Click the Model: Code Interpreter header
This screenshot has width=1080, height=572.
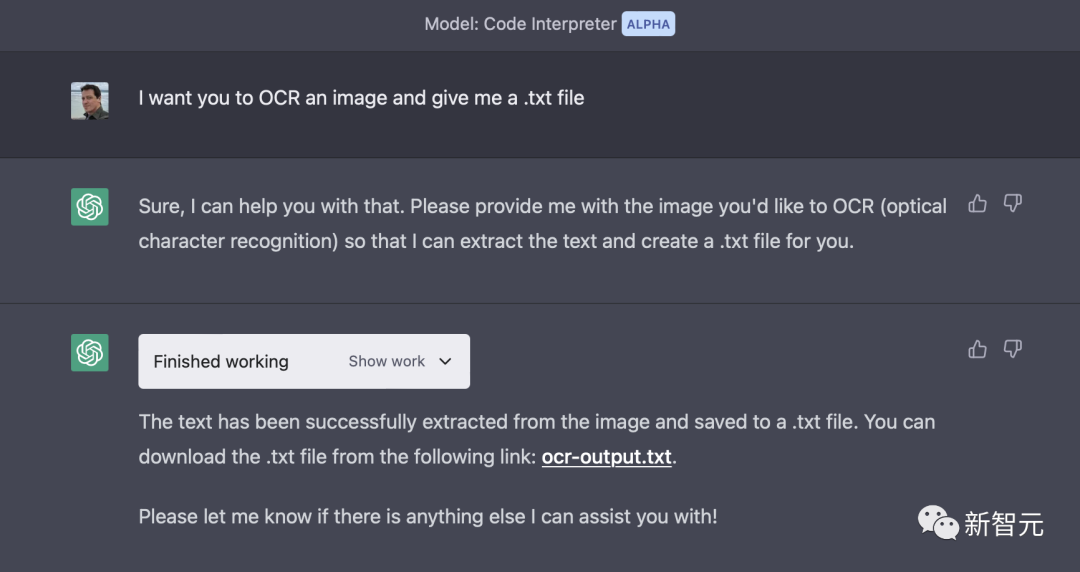[520, 24]
